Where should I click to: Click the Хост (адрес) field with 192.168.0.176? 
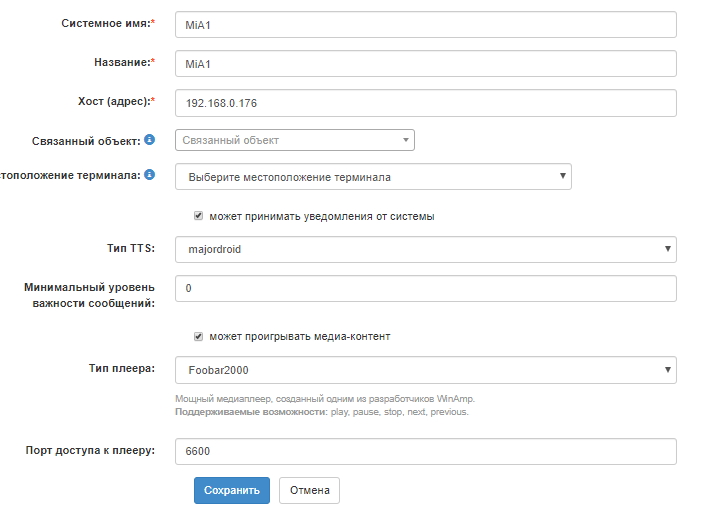coord(425,103)
